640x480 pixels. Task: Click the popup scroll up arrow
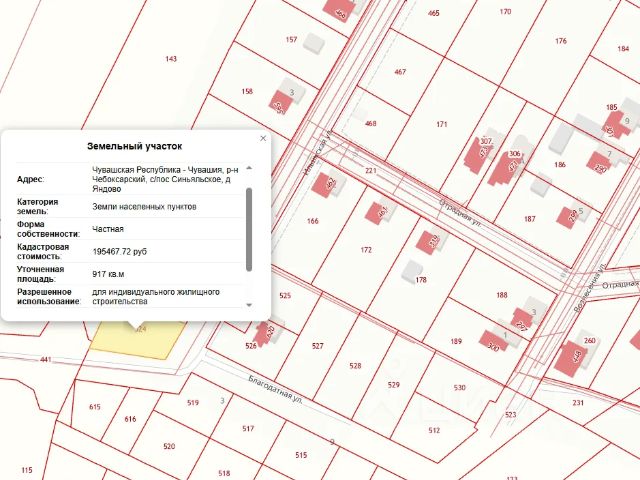click(249, 168)
